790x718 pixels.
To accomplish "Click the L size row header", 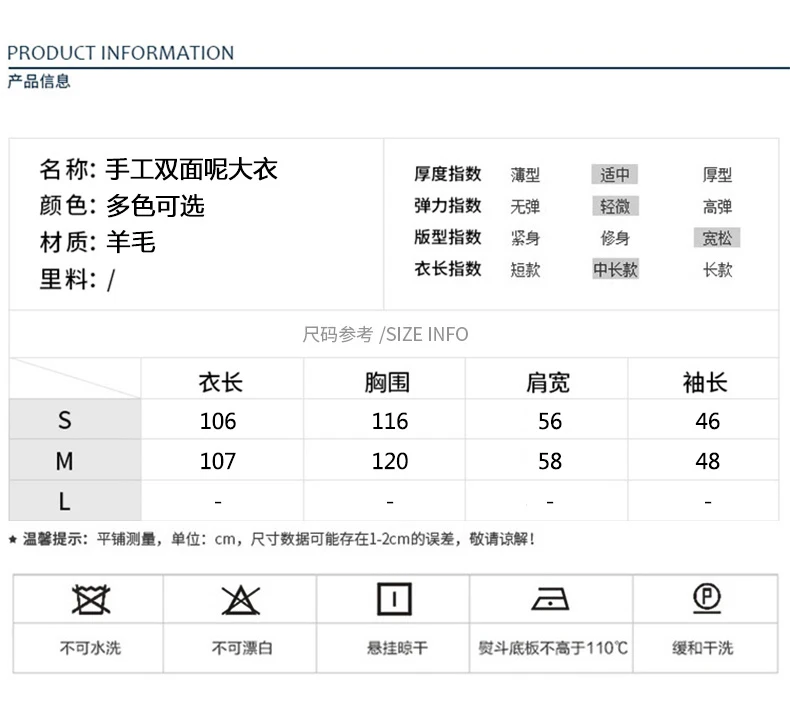I will coord(75,501).
